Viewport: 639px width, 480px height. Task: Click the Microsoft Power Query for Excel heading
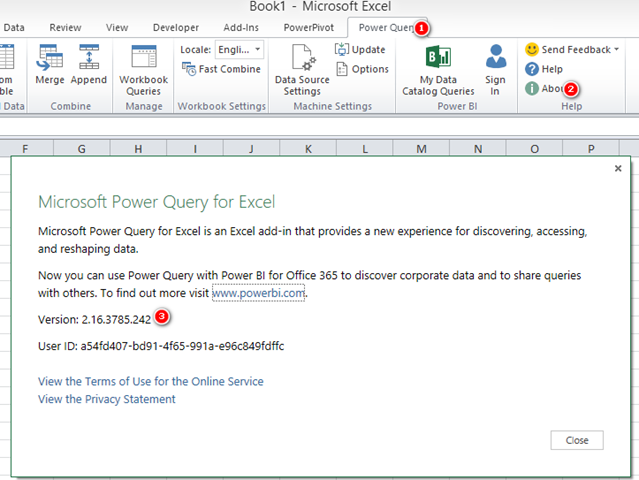pos(156,202)
